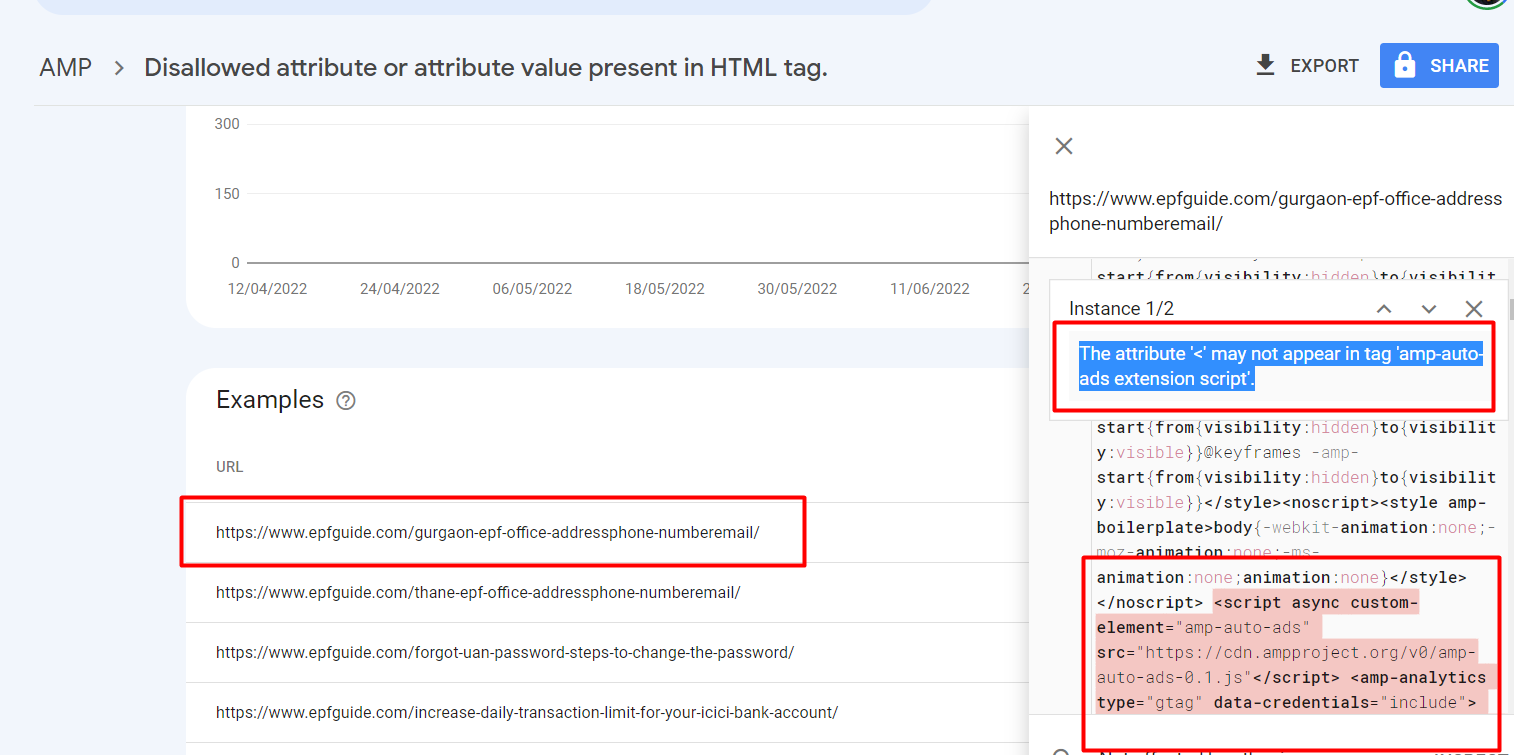The height and width of the screenshot is (755, 1514).
Task: Click the 'Disallowed attribute' page title
Action: pyautogui.click(x=486, y=68)
